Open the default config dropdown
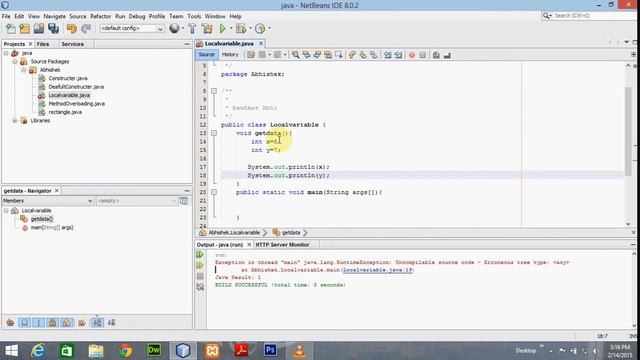The width and height of the screenshot is (640, 360). point(132,29)
